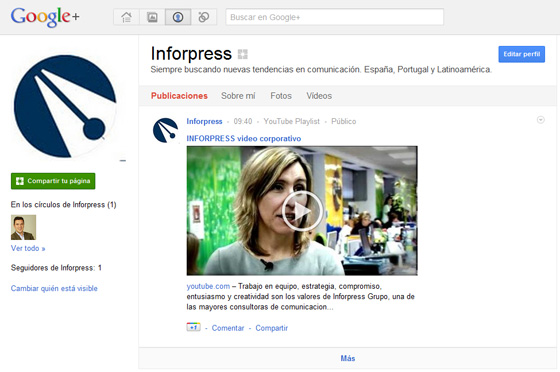Play the INFORPRESS corporate video

(302, 211)
